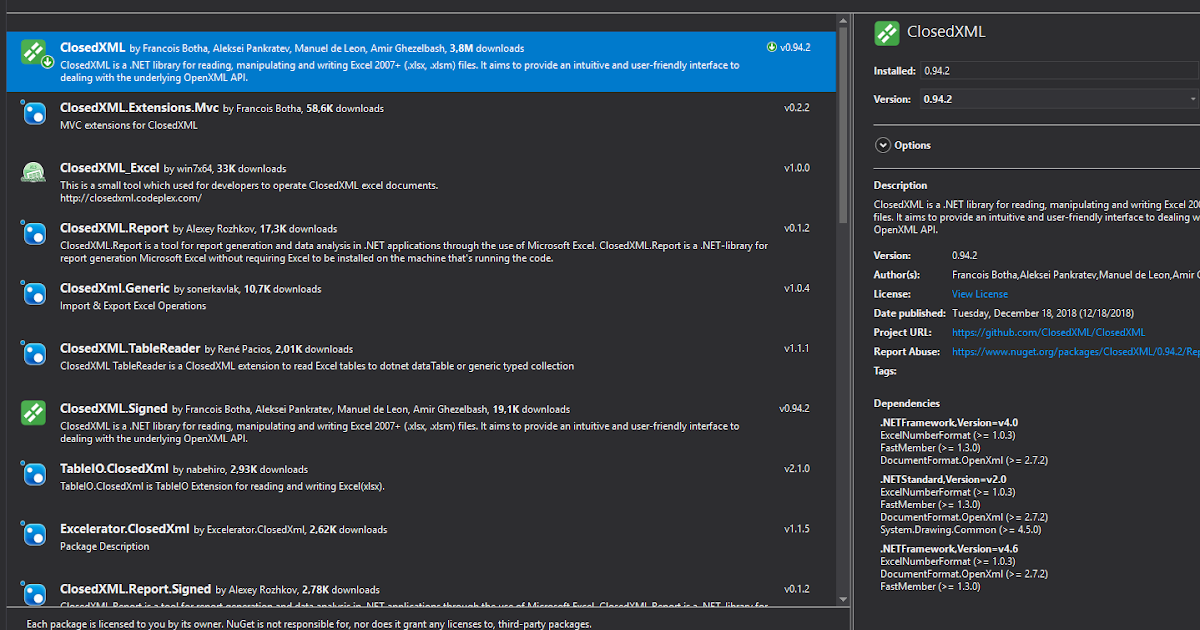The width and height of the screenshot is (1200, 630).
Task: Click the ClosedXml.Generic package icon
Action: (x=35, y=294)
